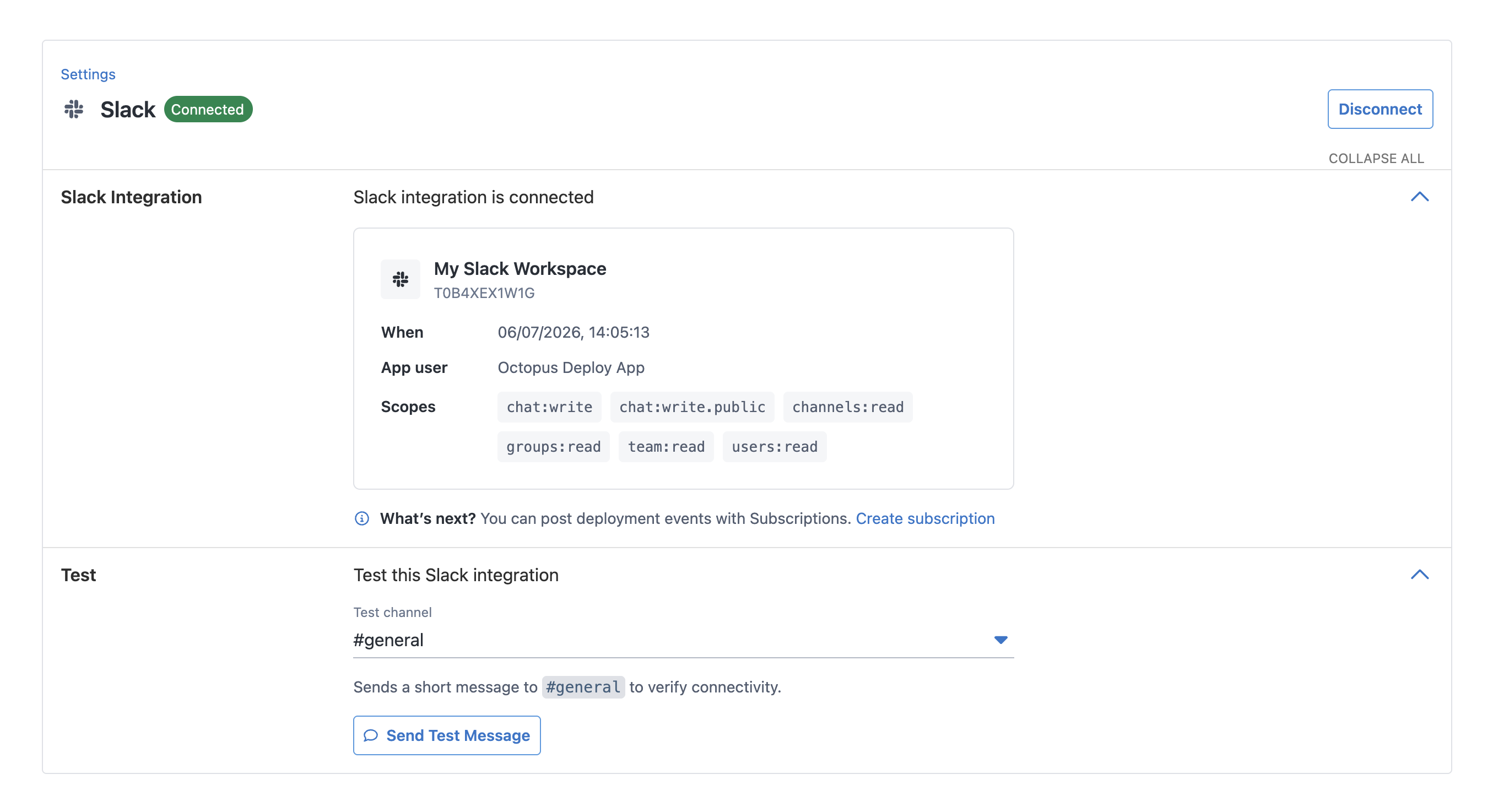This screenshot has height=812, width=1493.
Task: Click the Scopes label
Action: tap(408, 407)
